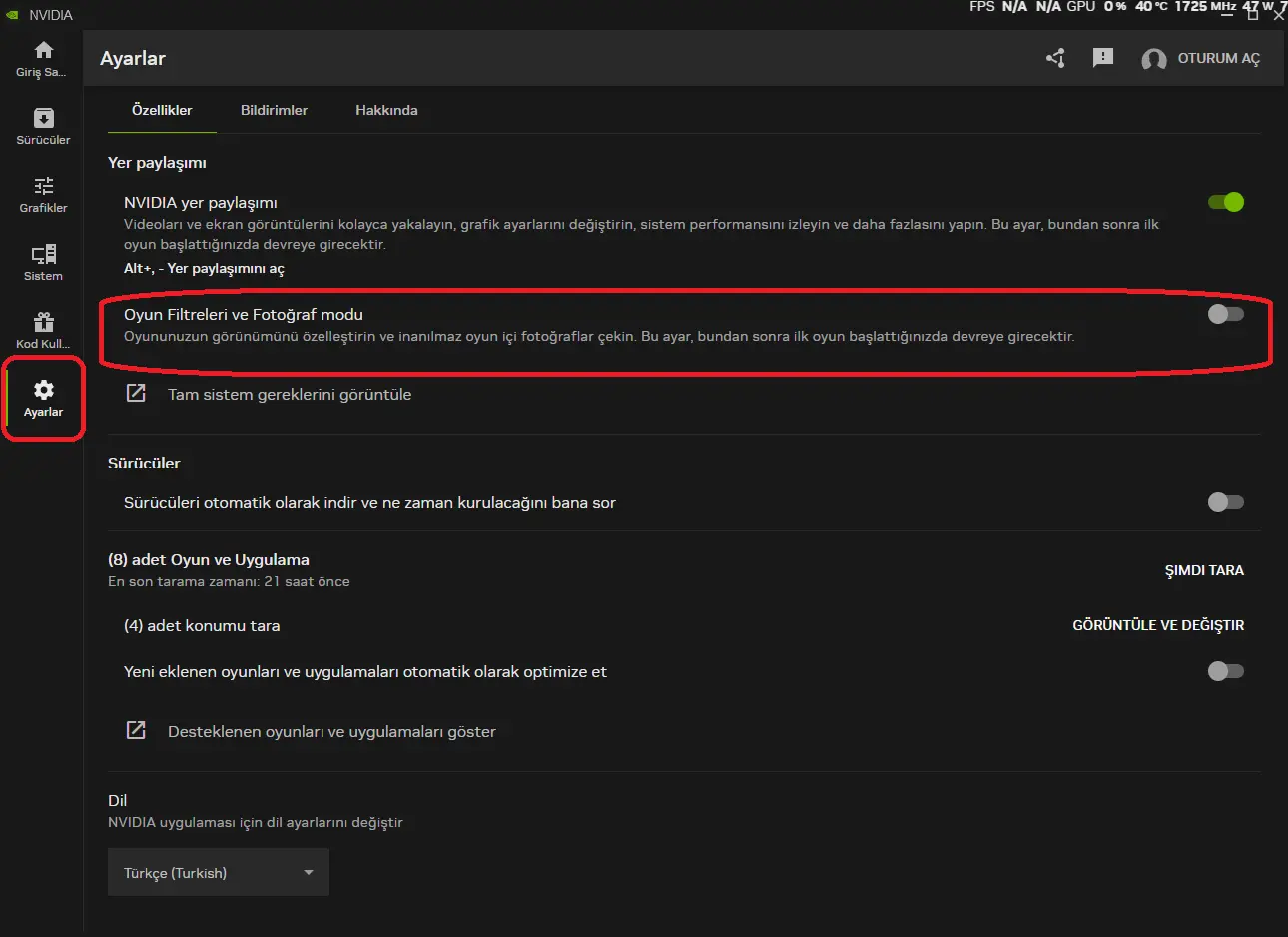1288x937 pixels.
Task: Click the "(4) adet konumu tara" text
Action: coord(202,625)
